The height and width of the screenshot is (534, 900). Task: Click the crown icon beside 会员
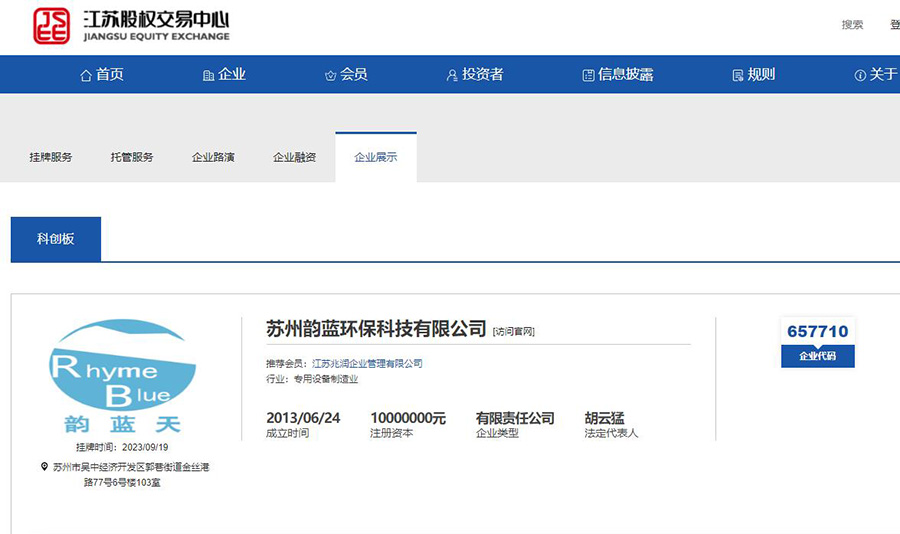click(x=331, y=75)
